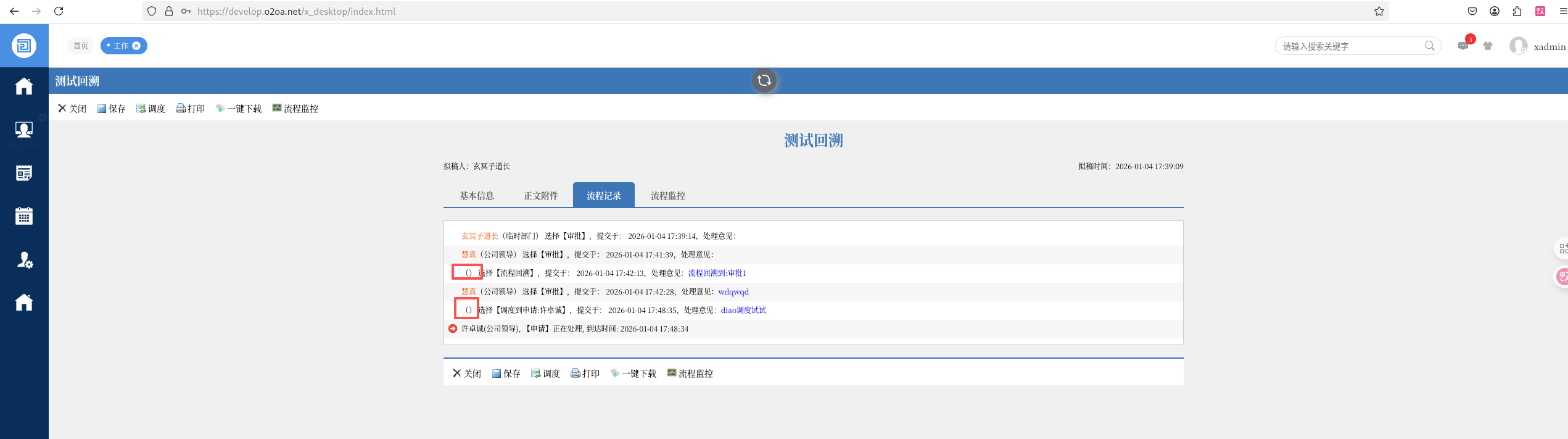The image size is (1568, 439).
Task: Click the 拟稿人: 玄冥子道长 text
Action: click(x=477, y=166)
